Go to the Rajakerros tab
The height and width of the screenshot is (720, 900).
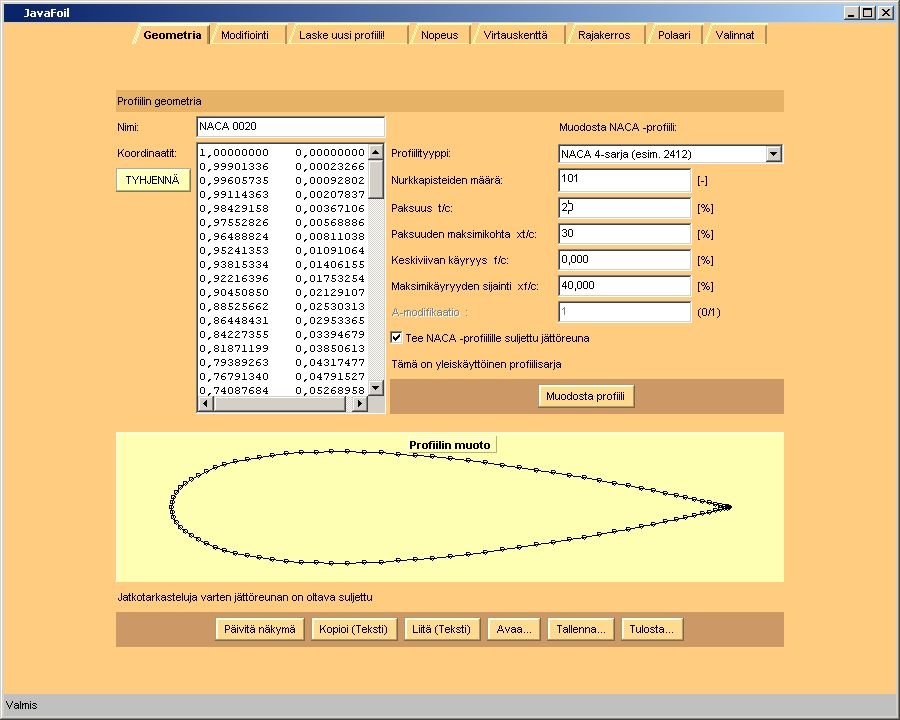tap(604, 35)
